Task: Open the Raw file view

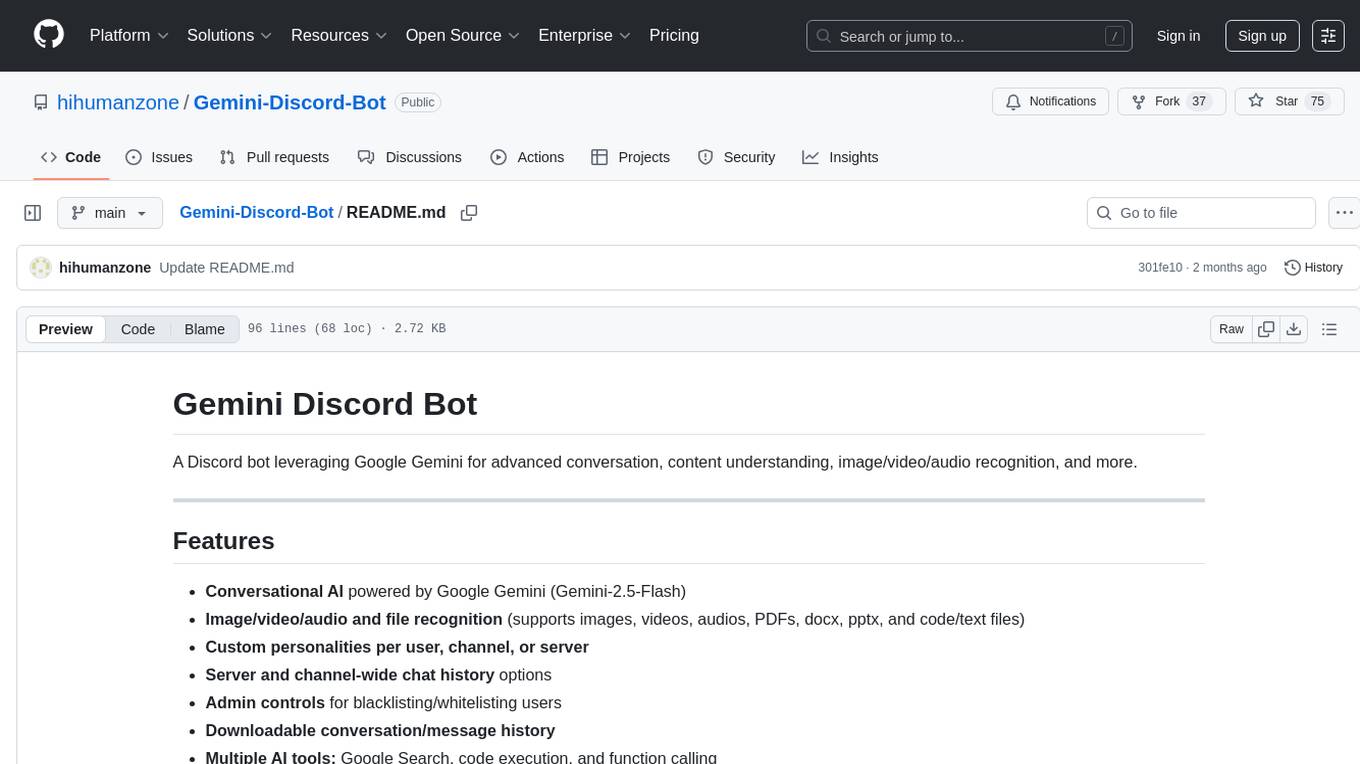Action: tap(1231, 329)
